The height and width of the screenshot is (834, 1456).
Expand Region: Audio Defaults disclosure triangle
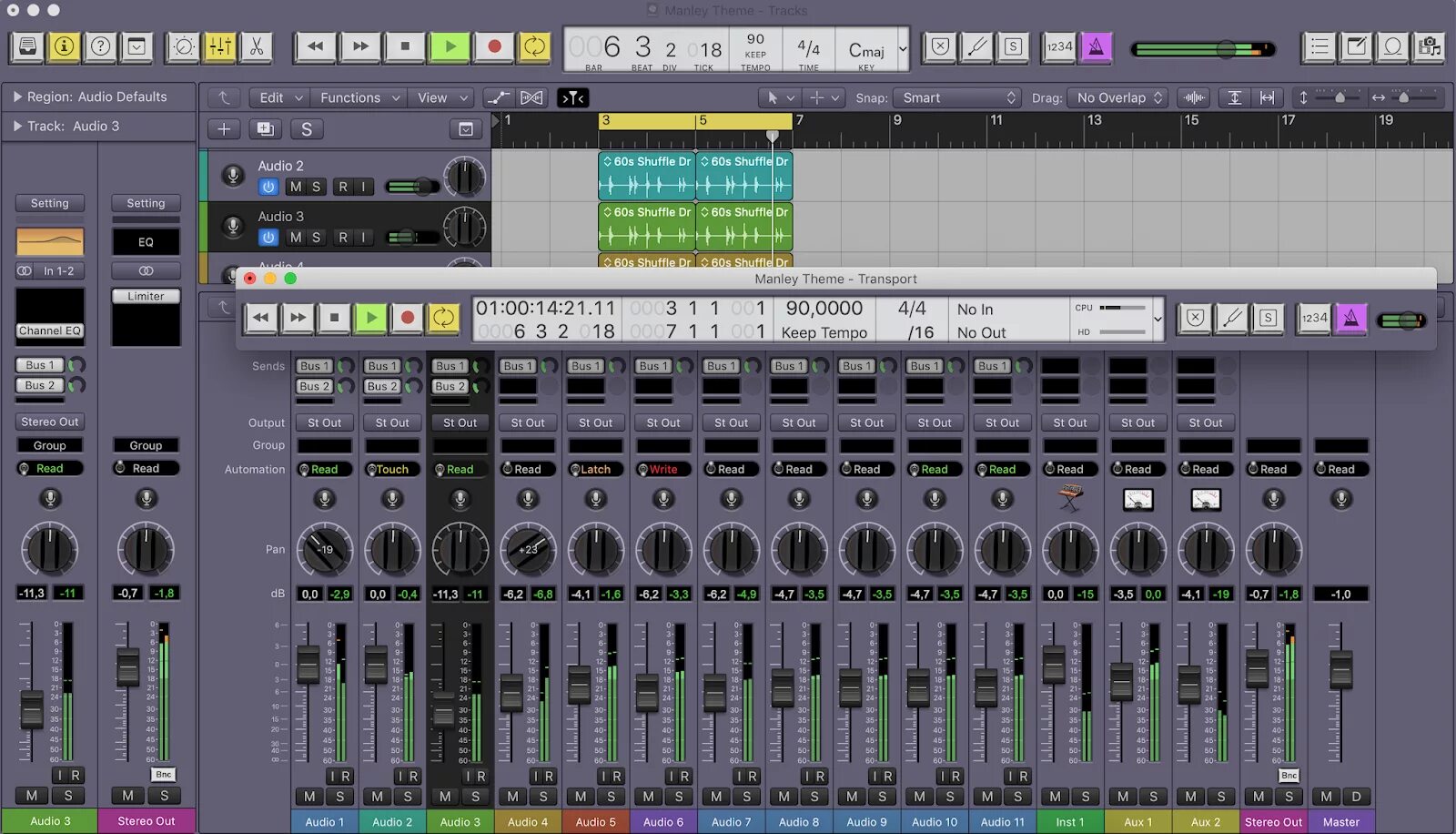pyautogui.click(x=16, y=97)
